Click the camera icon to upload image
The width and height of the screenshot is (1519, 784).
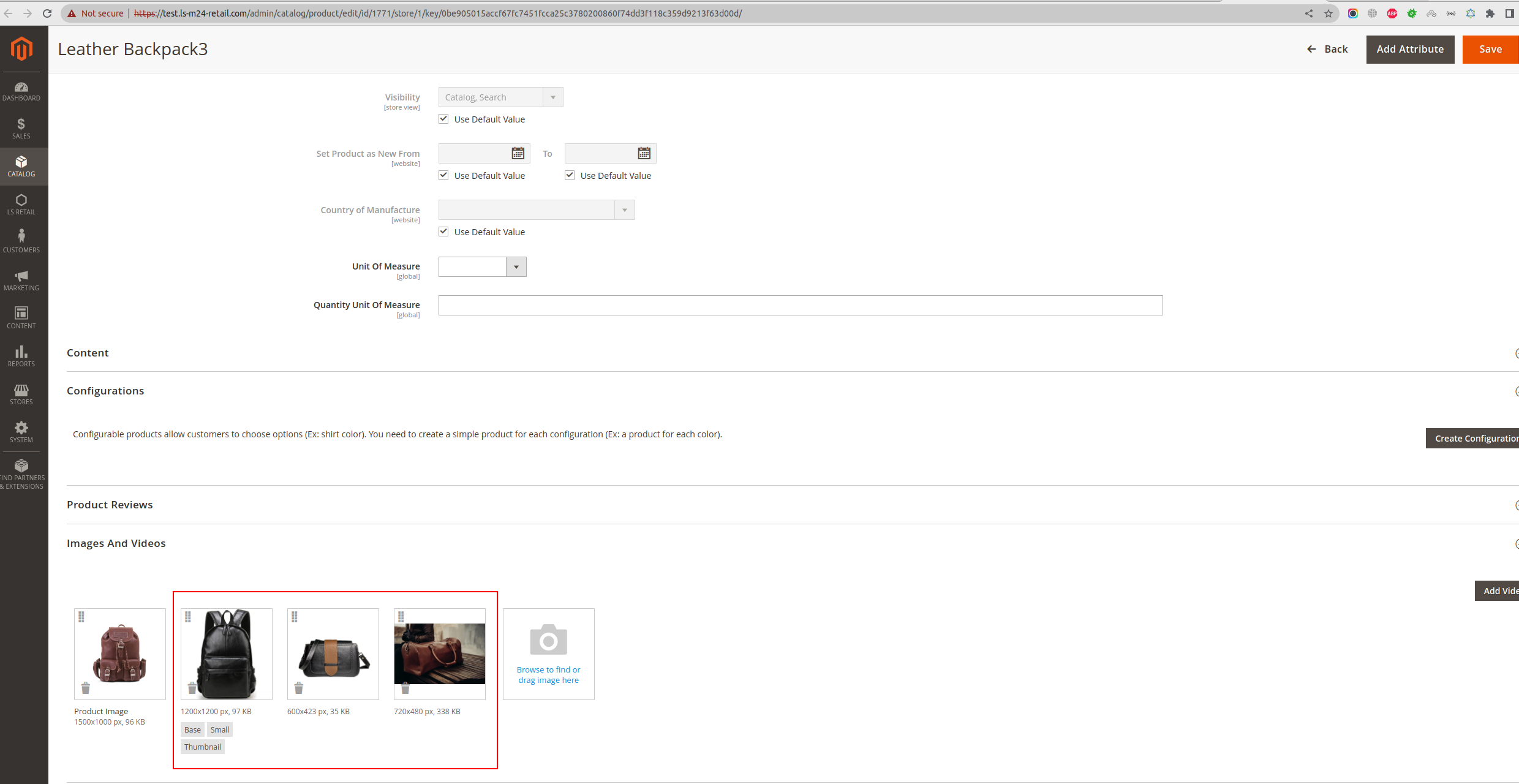tap(548, 640)
